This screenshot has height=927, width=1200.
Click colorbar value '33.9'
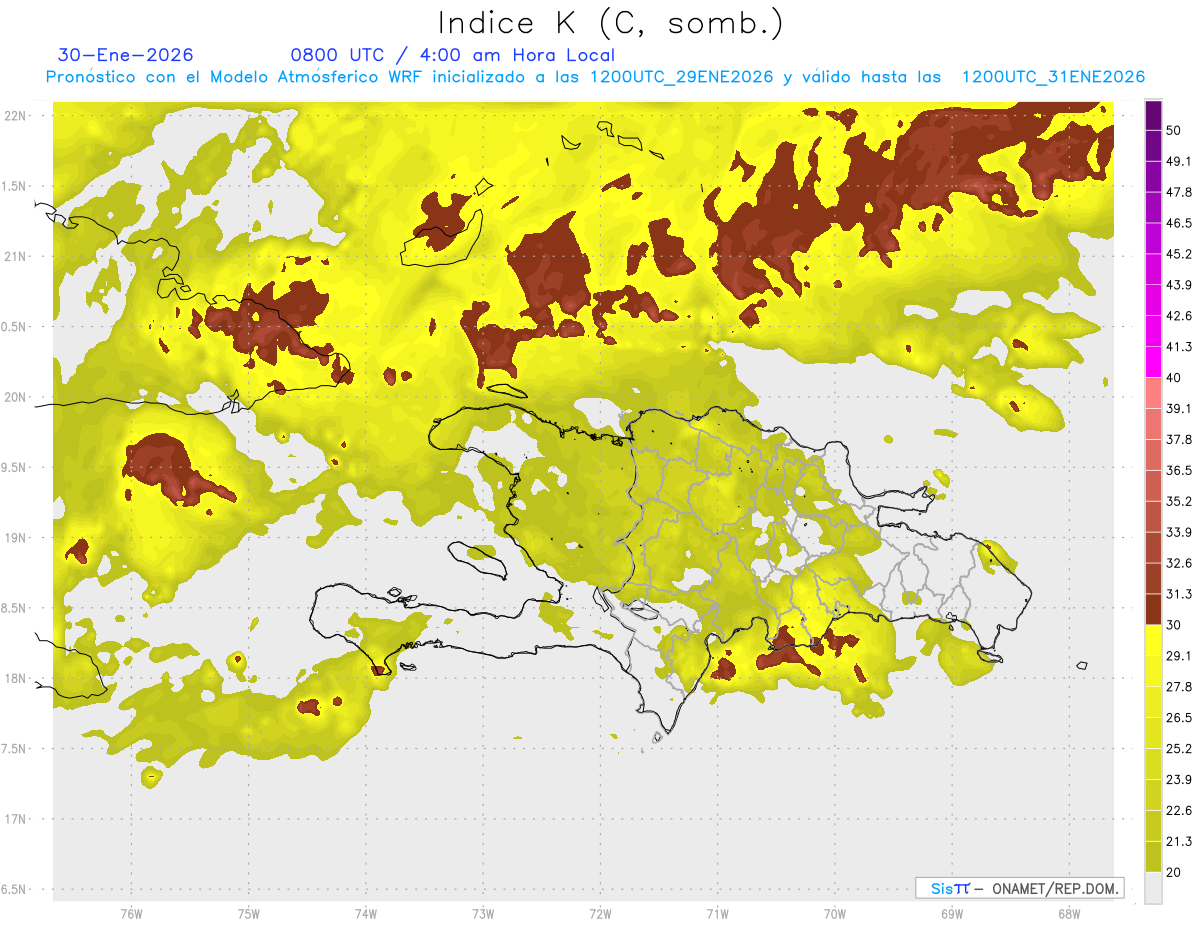(x=1179, y=532)
